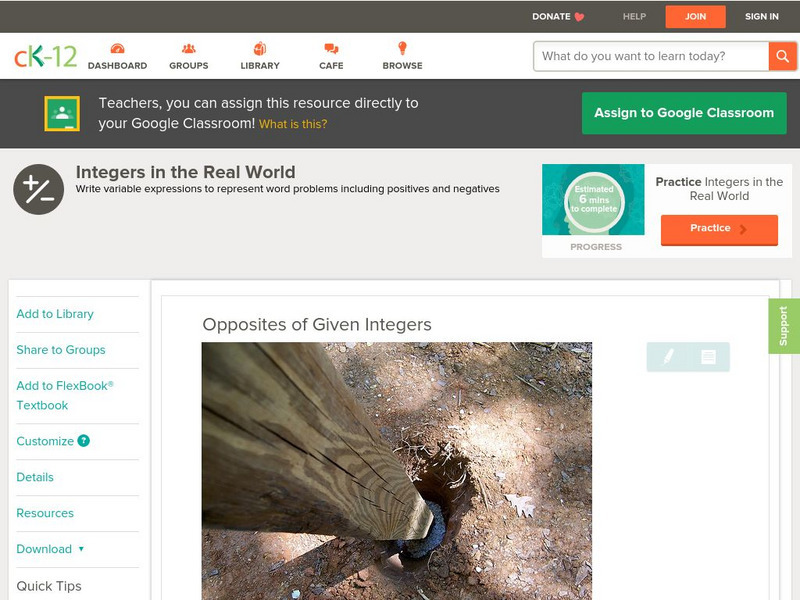Viewport: 800px width, 600px height.
Task: Open the Details link
Action: pyautogui.click(x=35, y=477)
